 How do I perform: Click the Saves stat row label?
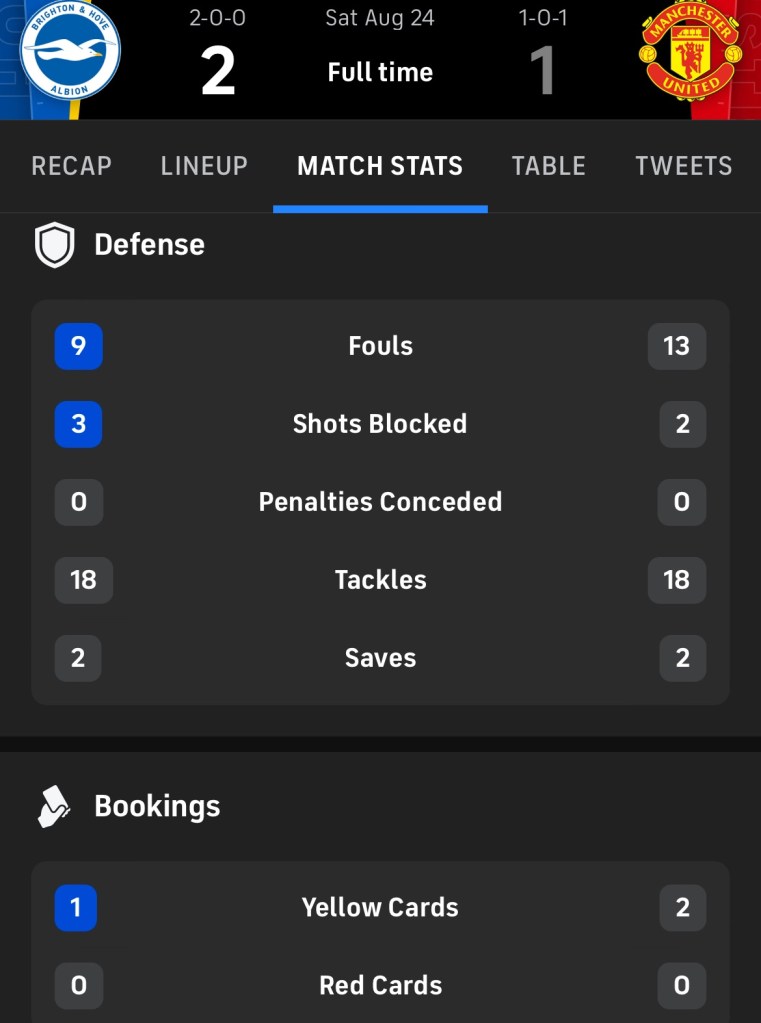pyautogui.click(x=380, y=658)
